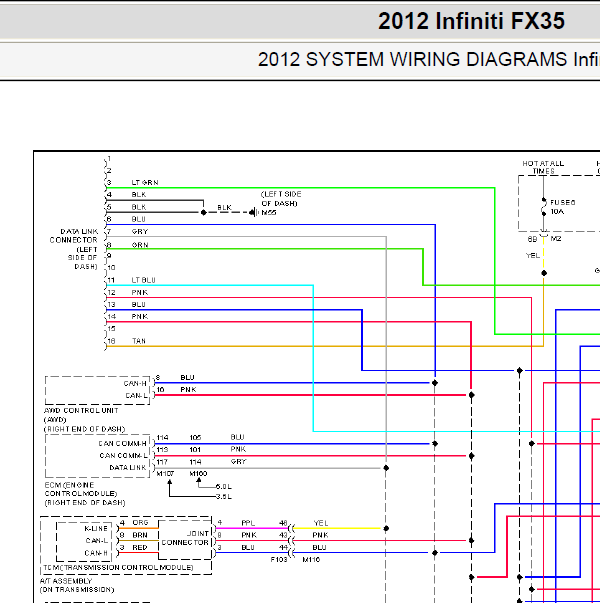Click the 'F103' connector label
600x603 pixels.
279,560
